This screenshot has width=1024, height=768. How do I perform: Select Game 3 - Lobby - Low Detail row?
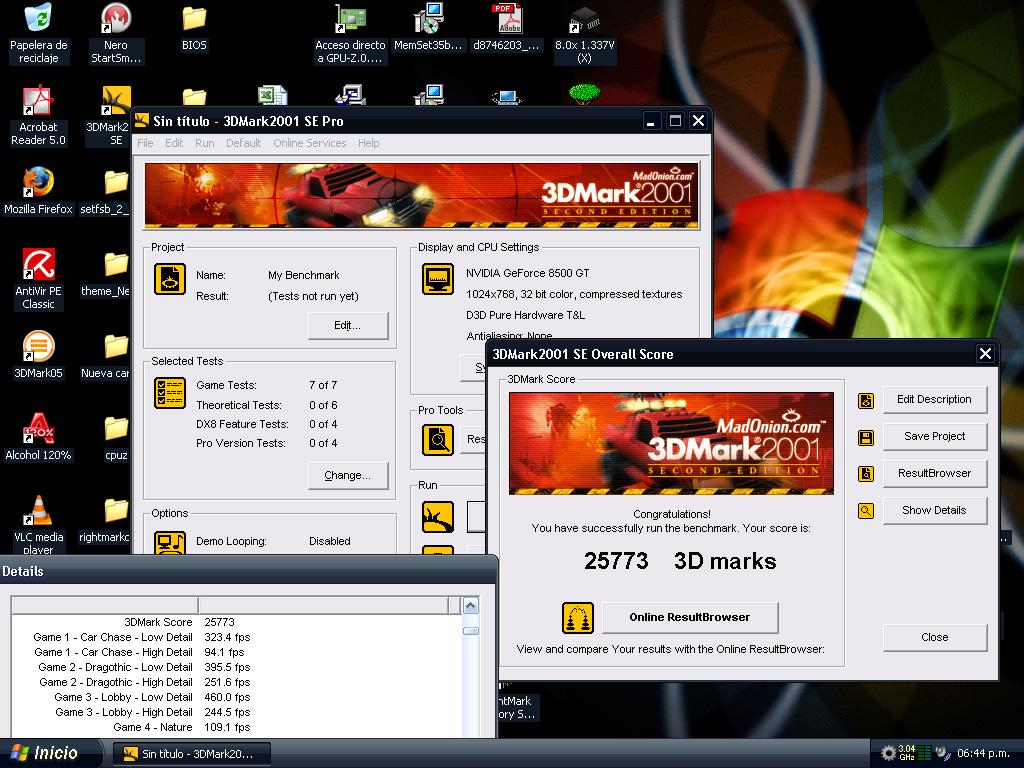(236, 697)
